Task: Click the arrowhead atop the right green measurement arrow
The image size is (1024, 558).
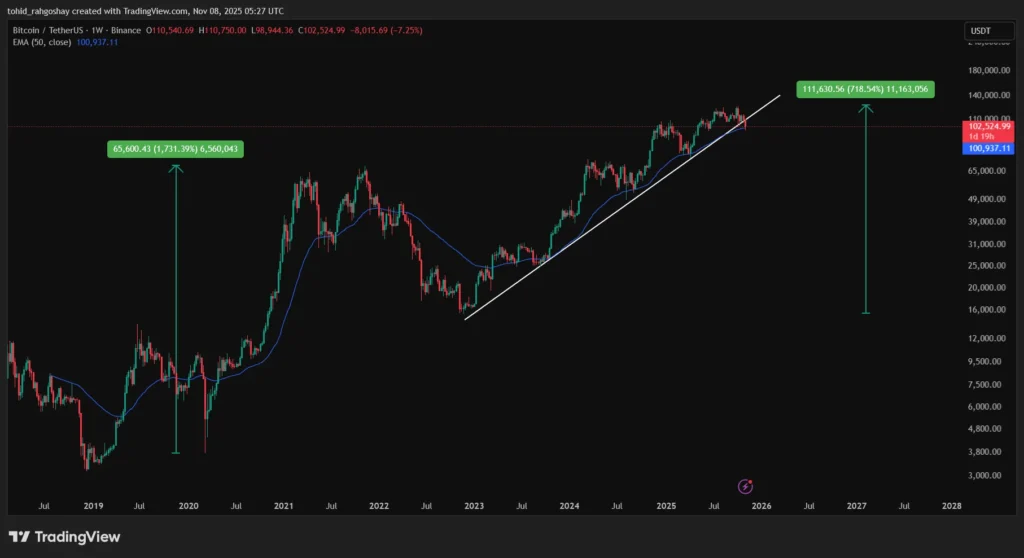Action: pyautogui.click(x=866, y=108)
